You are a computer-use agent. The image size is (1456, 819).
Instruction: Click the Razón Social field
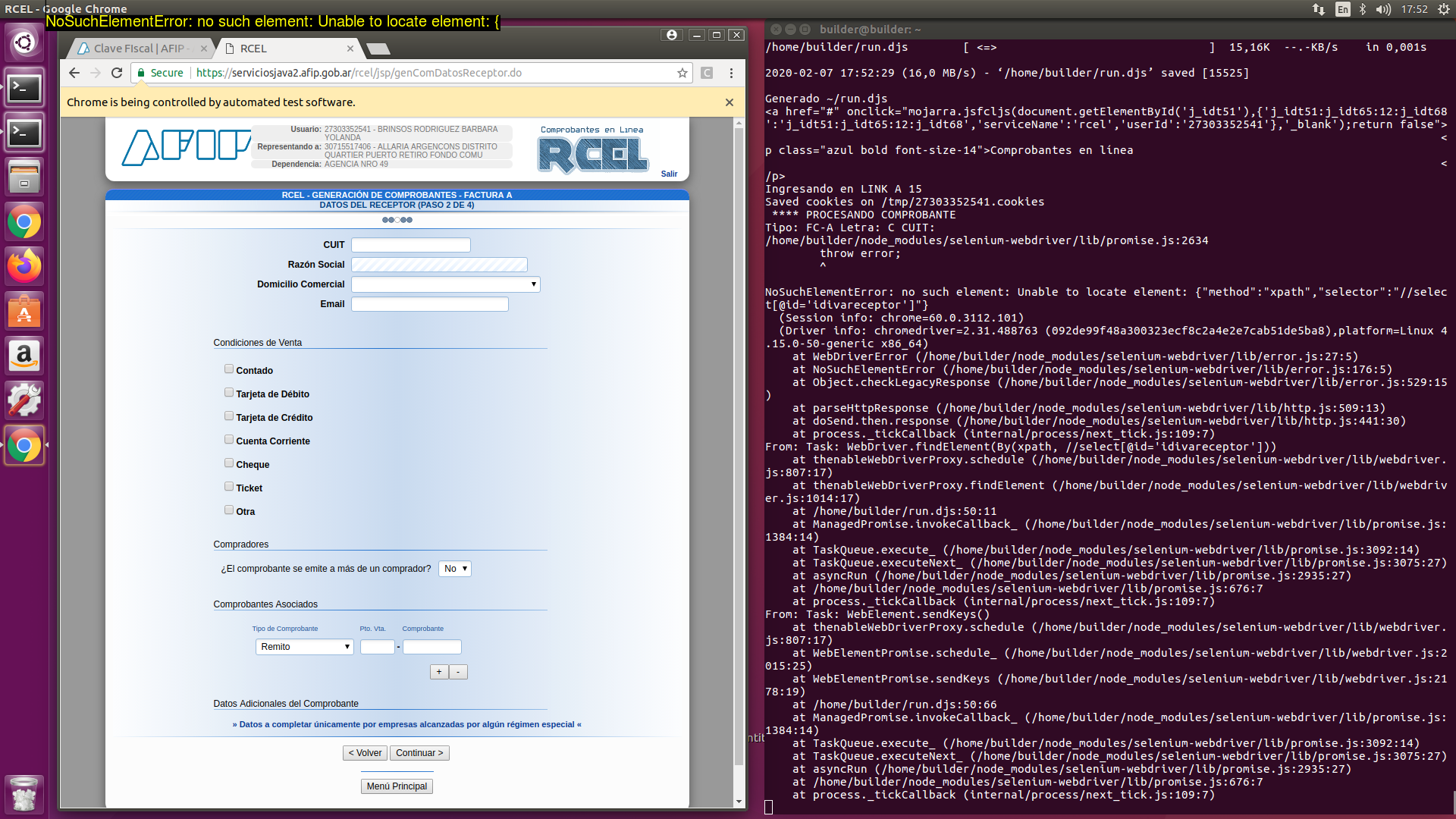coord(439,265)
